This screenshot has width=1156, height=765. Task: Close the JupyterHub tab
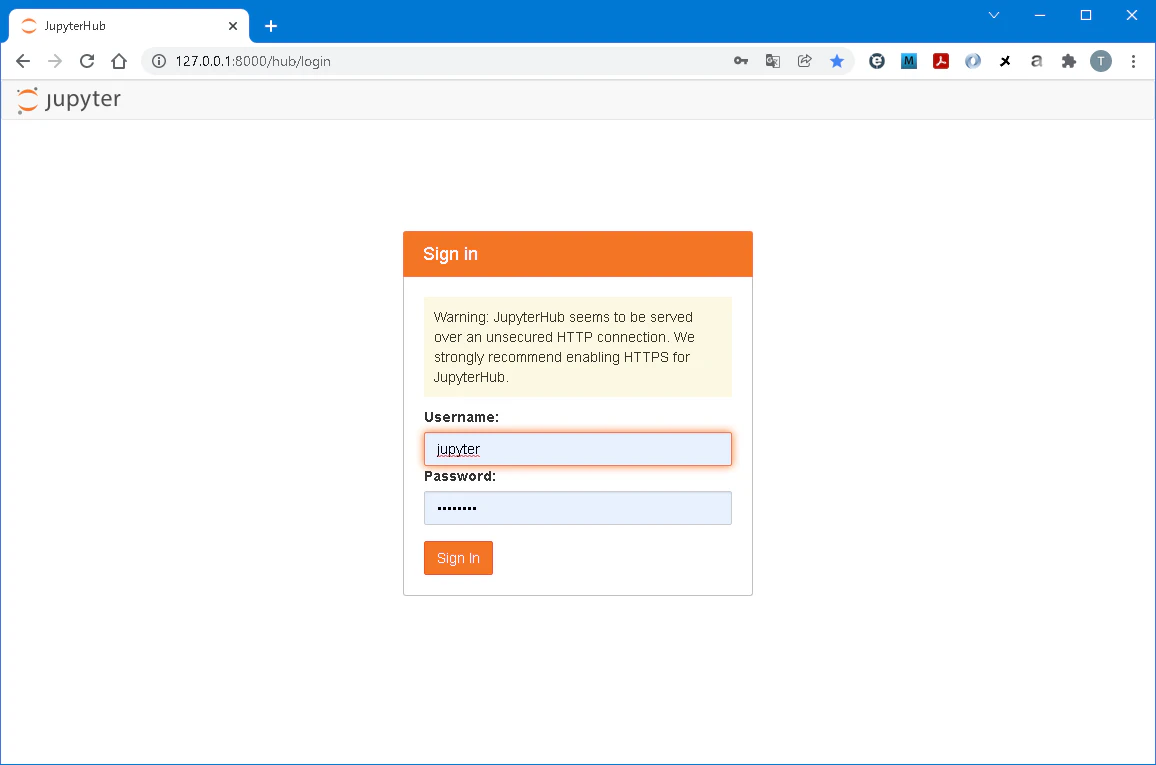[x=233, y=26]
